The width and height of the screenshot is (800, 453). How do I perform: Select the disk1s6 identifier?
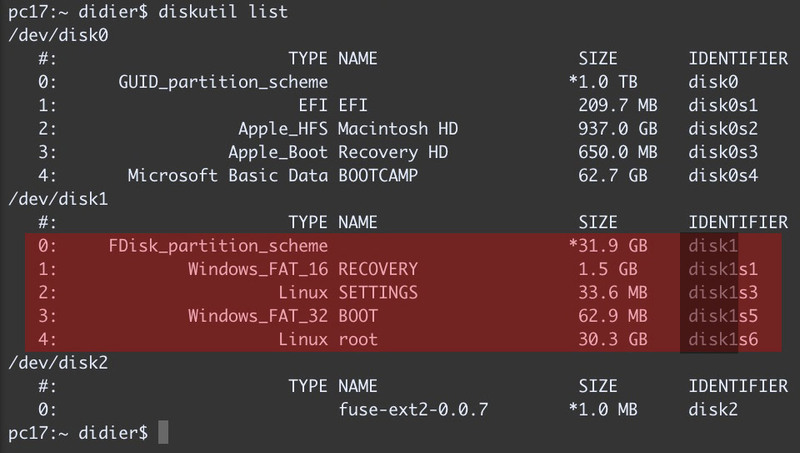coord(723,340)
